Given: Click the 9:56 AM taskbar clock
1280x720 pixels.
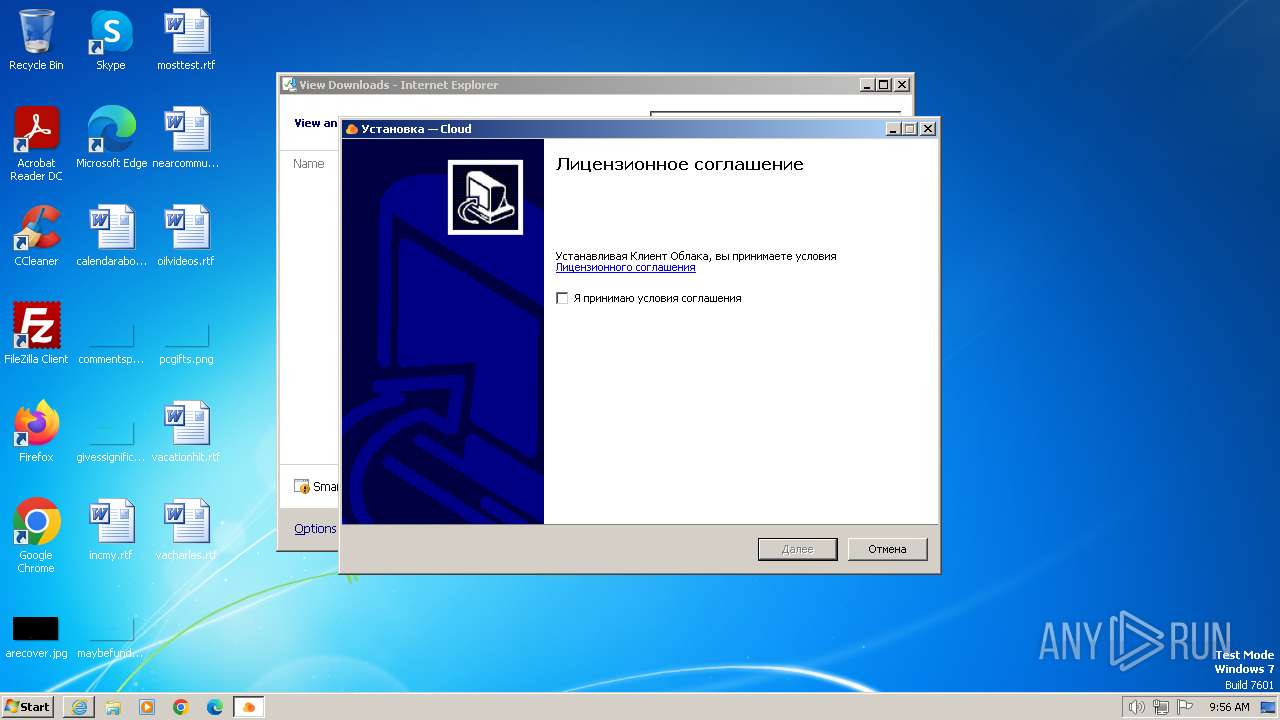Looking at the screenshot, I should [x=1229, y=707].
